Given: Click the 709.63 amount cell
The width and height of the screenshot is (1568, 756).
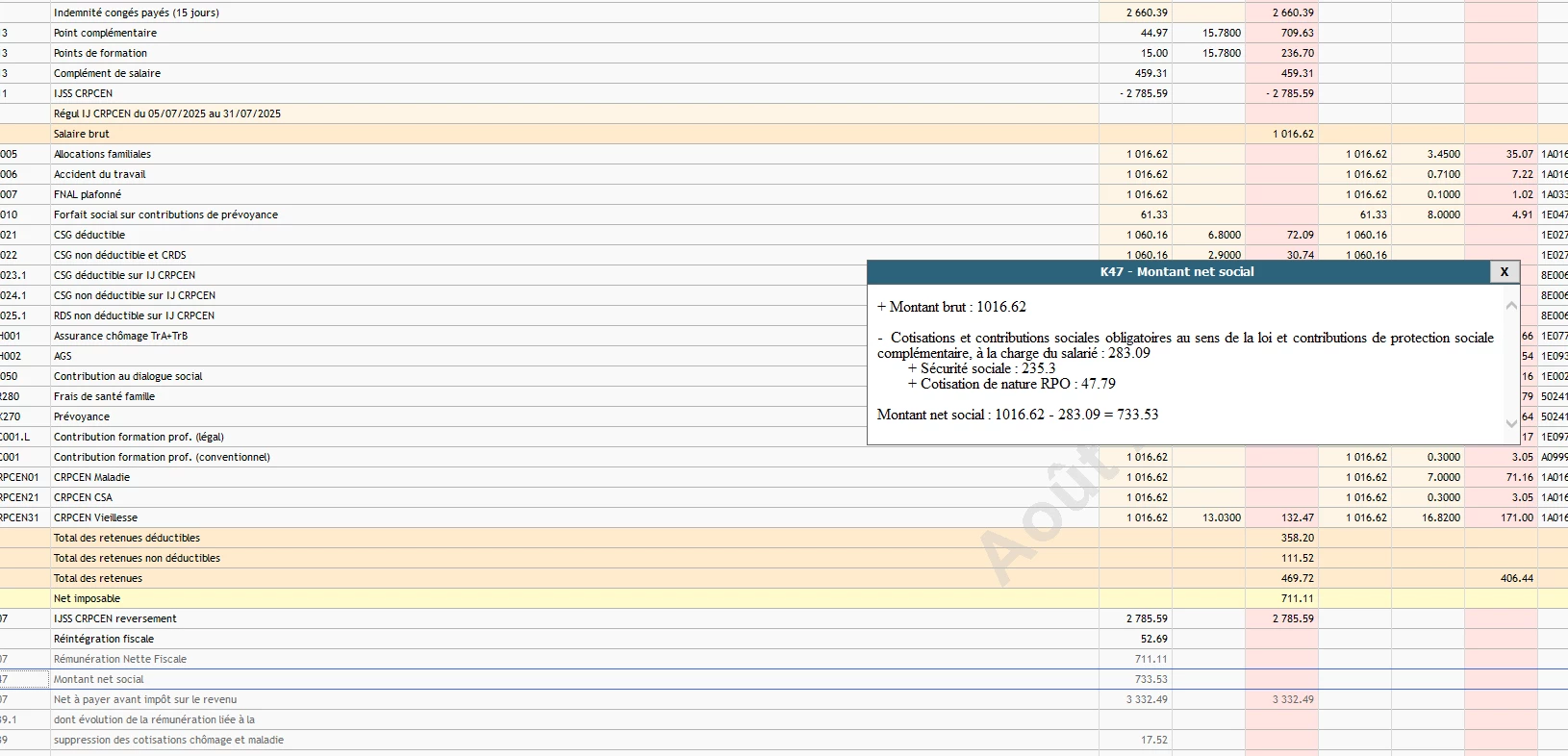Looking at the screenshot, I should (1298, 33).
